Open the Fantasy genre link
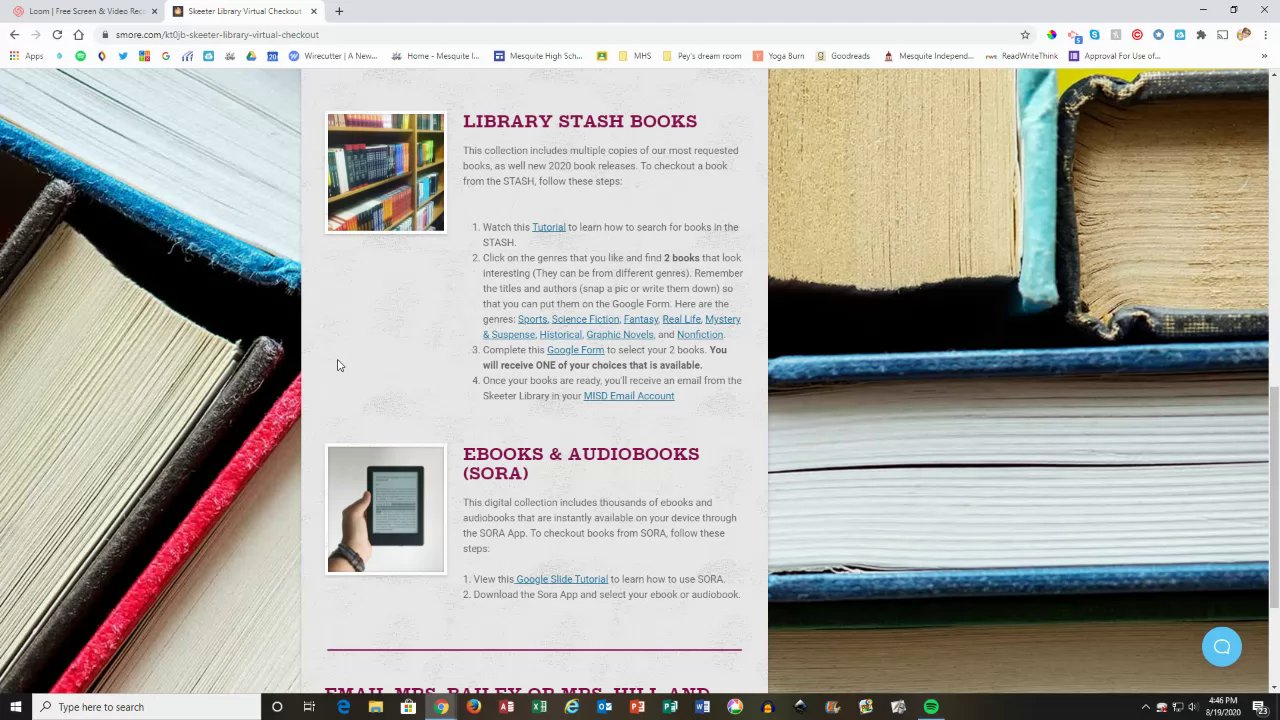Image resolution: width=1280 pixels, height=720 pixels. (641, 319)
